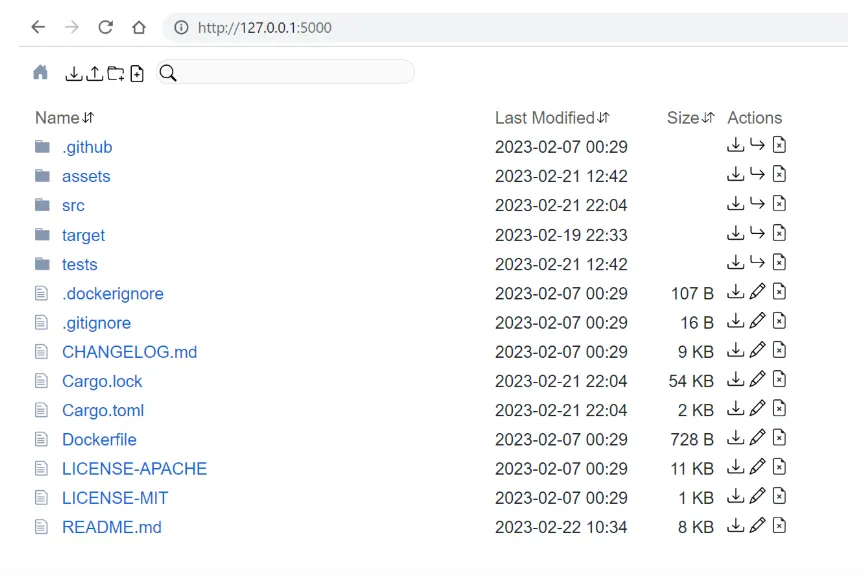Open the .github folder

point(87,147)
